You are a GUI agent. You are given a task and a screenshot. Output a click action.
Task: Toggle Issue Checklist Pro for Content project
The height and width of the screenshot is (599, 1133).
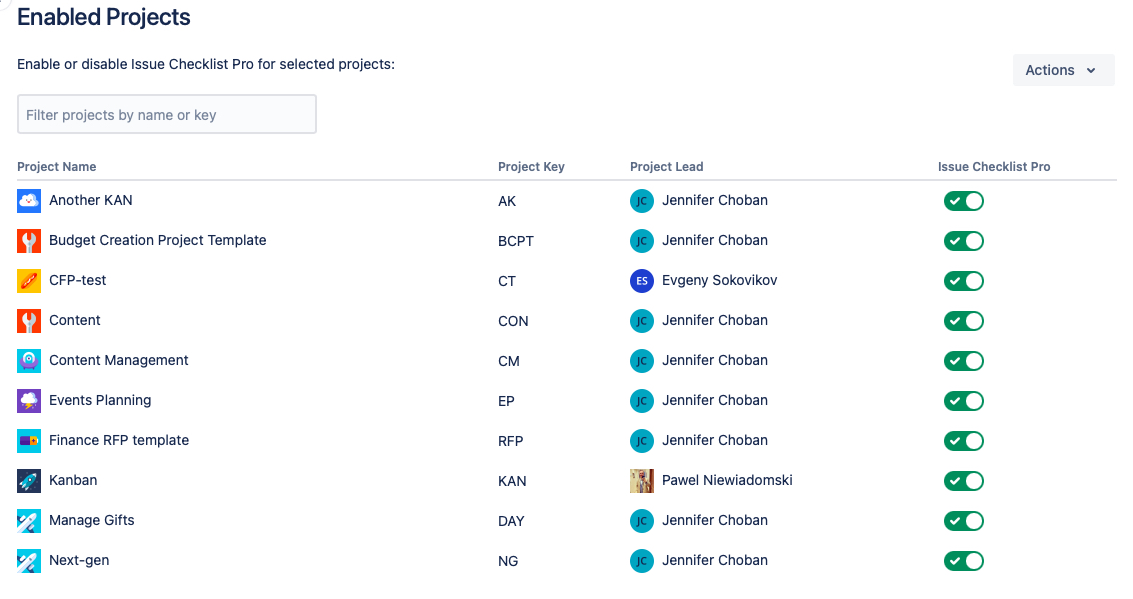coord(964,321)
